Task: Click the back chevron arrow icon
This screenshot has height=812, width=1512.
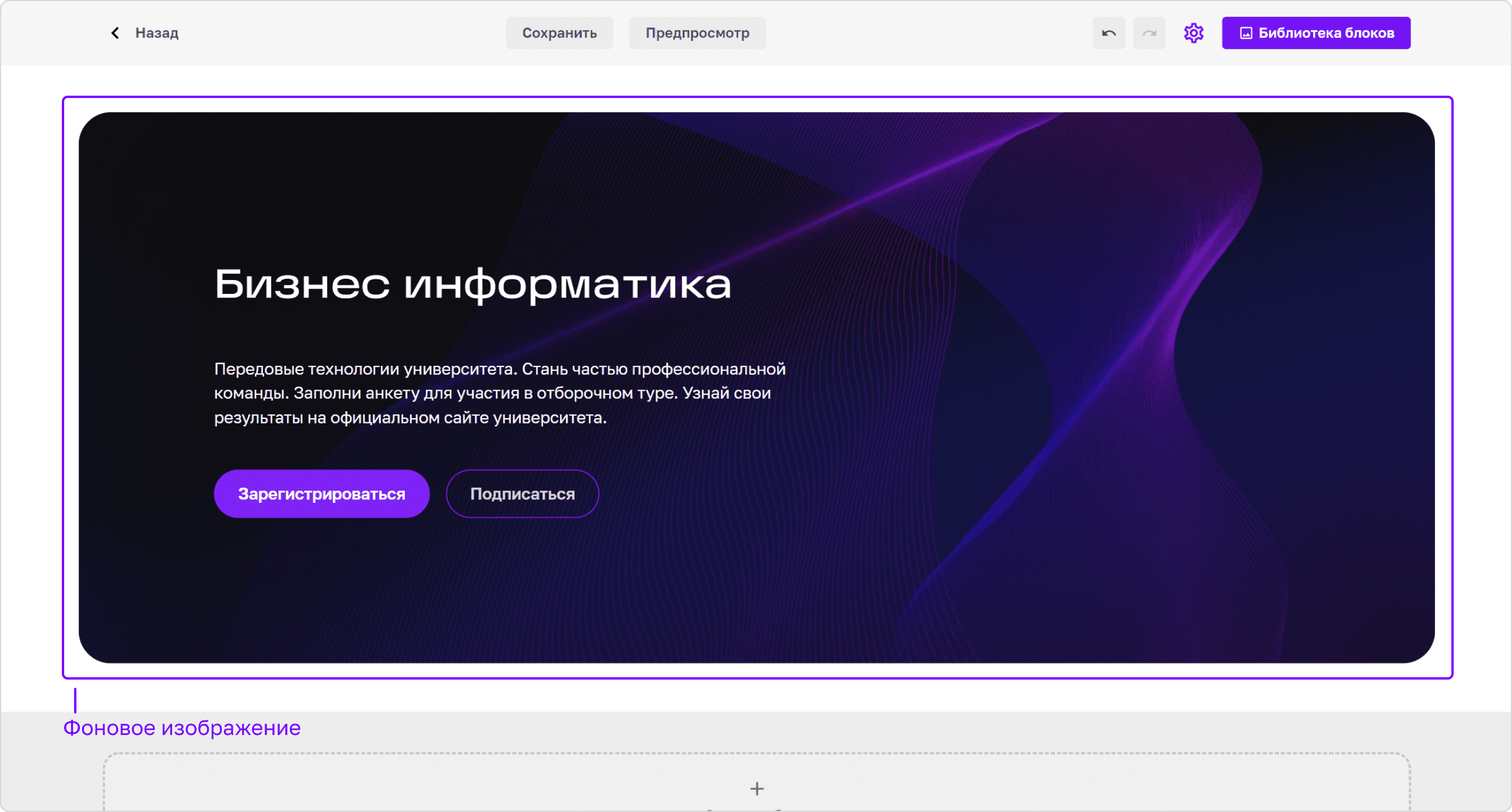Action: [x=115, y=33]
